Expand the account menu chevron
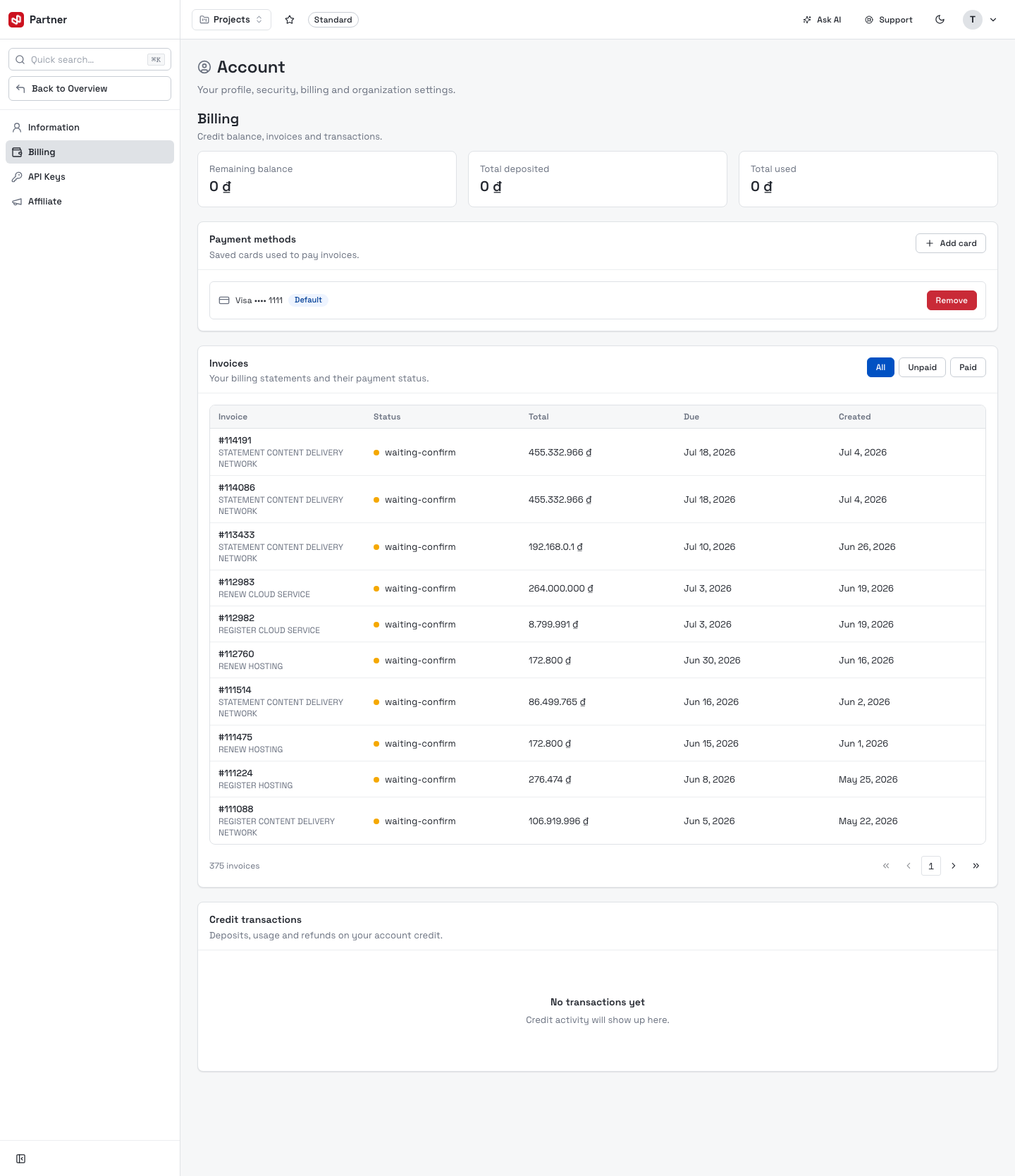The height and width of the screenshot is (1176, 1015). (x=993, y=20)
